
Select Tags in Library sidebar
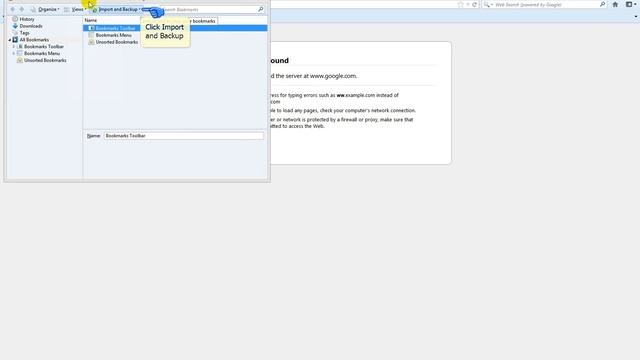[24, 33]
